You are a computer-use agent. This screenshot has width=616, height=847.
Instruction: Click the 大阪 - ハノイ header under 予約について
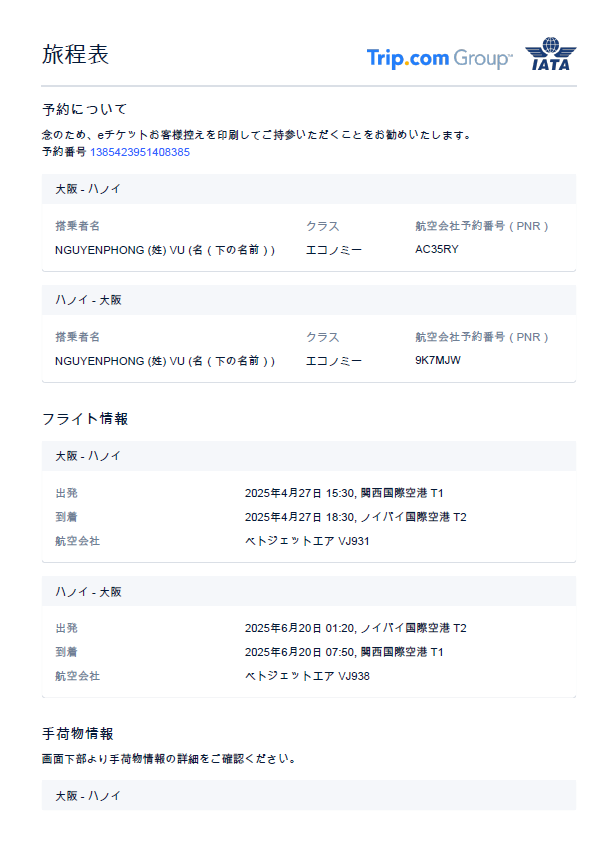[88, 188]
